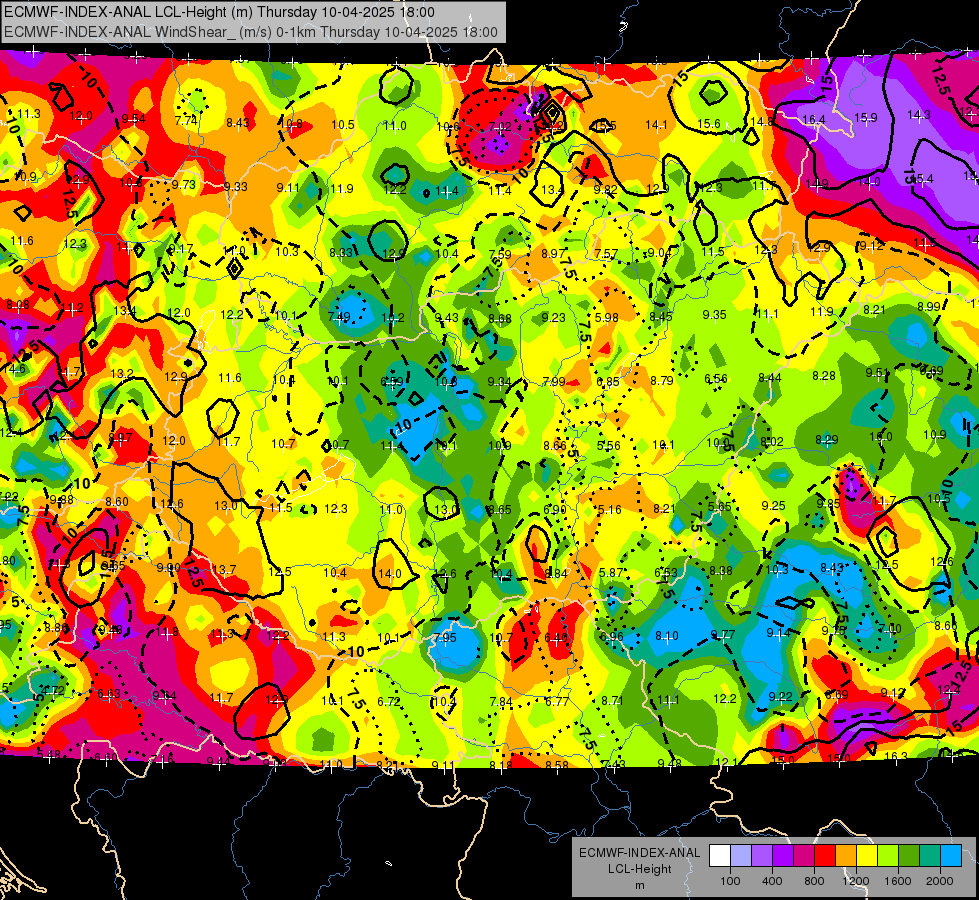Click the shear value 9.35
The image size is (979, 900).
pyautogui.click(x=714, y=315)
